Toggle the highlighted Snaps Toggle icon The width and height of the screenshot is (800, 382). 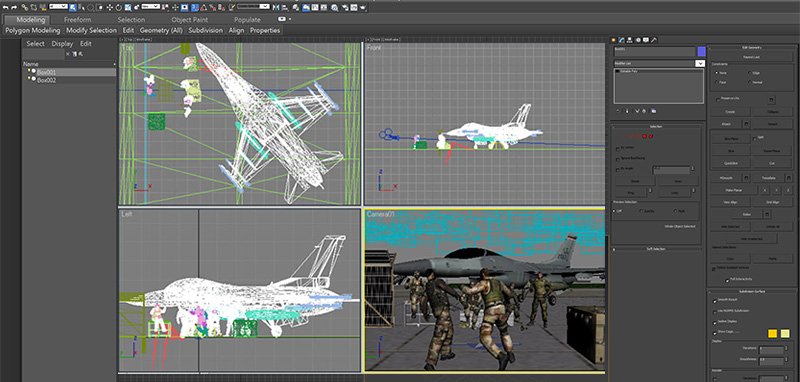(x=194, y=8)
